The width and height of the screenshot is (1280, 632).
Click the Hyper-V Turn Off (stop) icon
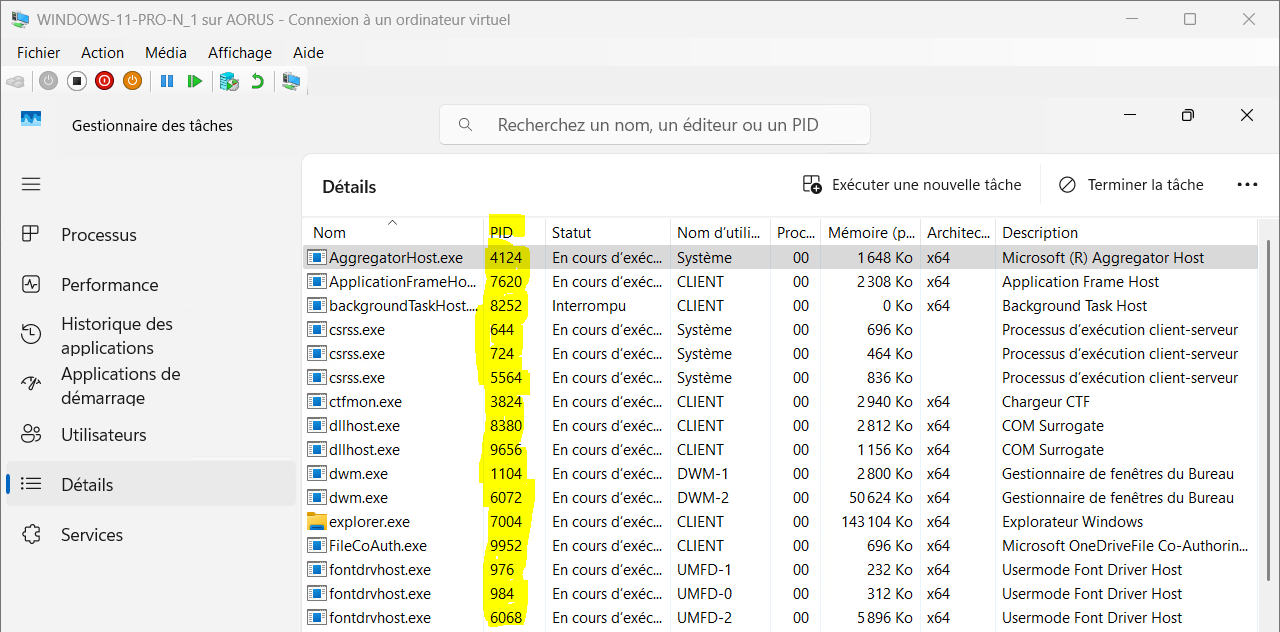(x=77, y=81)
